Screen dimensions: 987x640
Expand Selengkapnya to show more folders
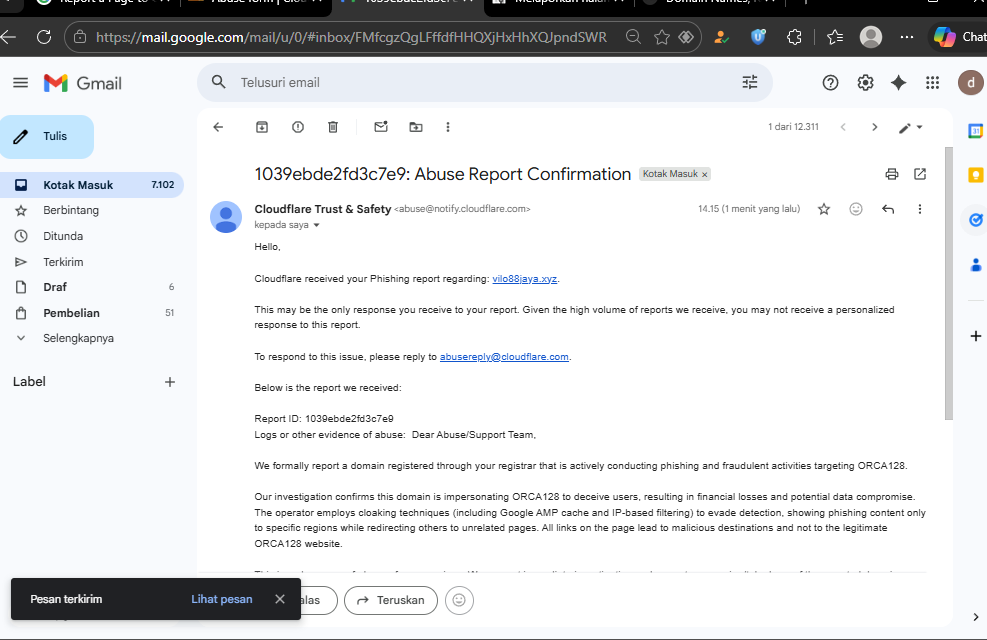coord(78,338)
